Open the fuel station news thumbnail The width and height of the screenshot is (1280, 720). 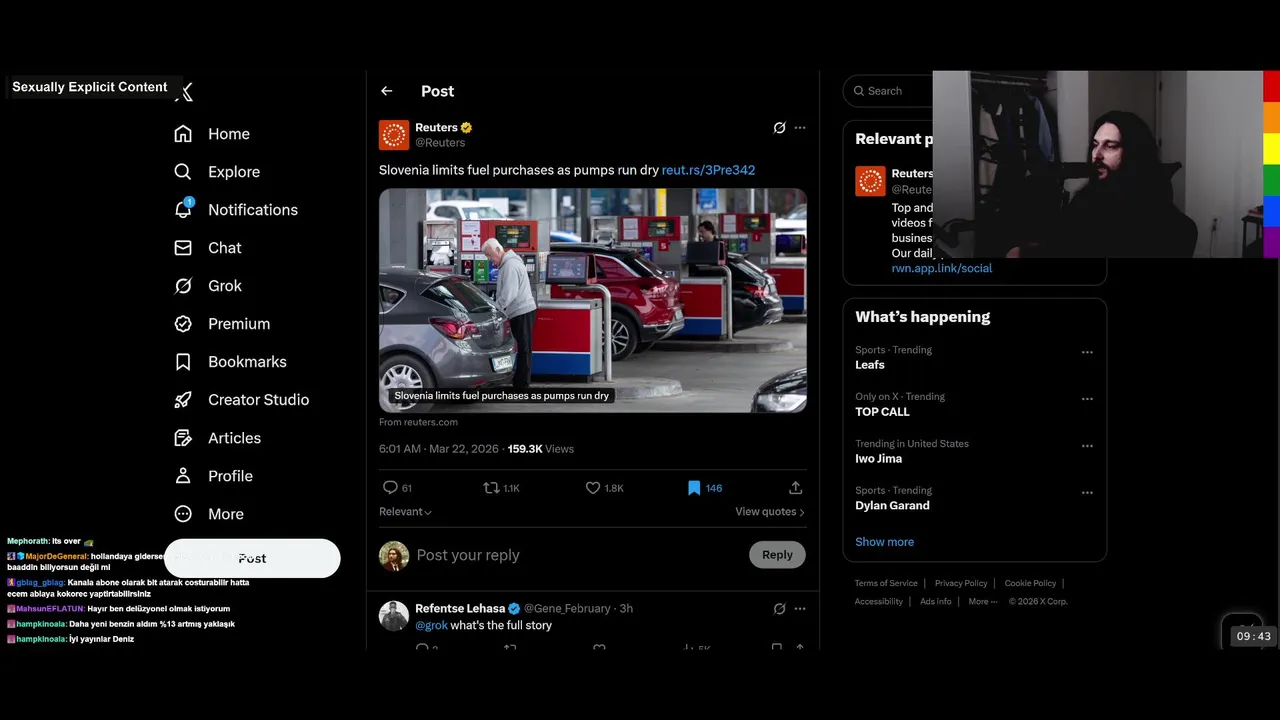593,300
